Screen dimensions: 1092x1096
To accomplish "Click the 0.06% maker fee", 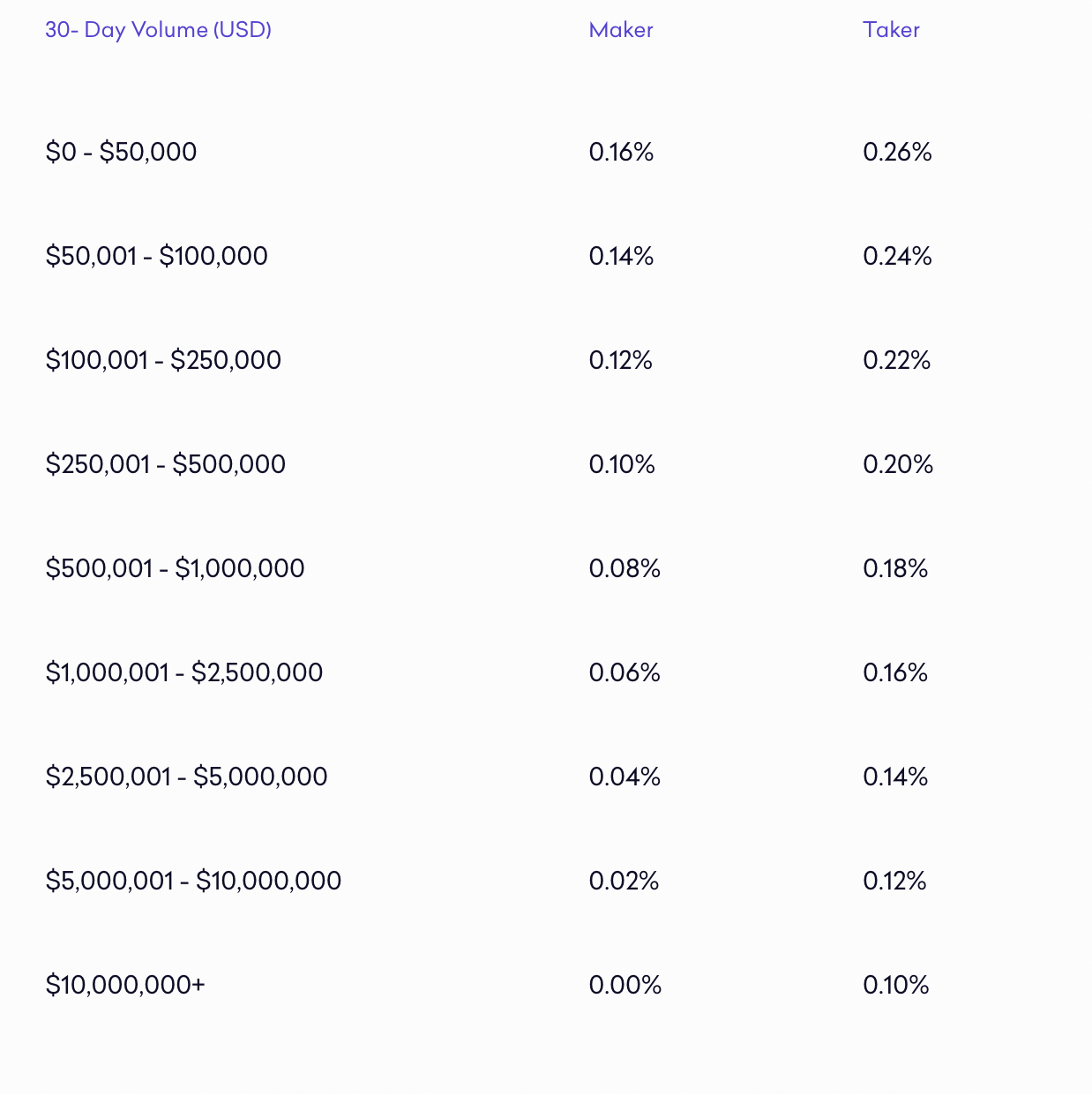I will (625, 672).
